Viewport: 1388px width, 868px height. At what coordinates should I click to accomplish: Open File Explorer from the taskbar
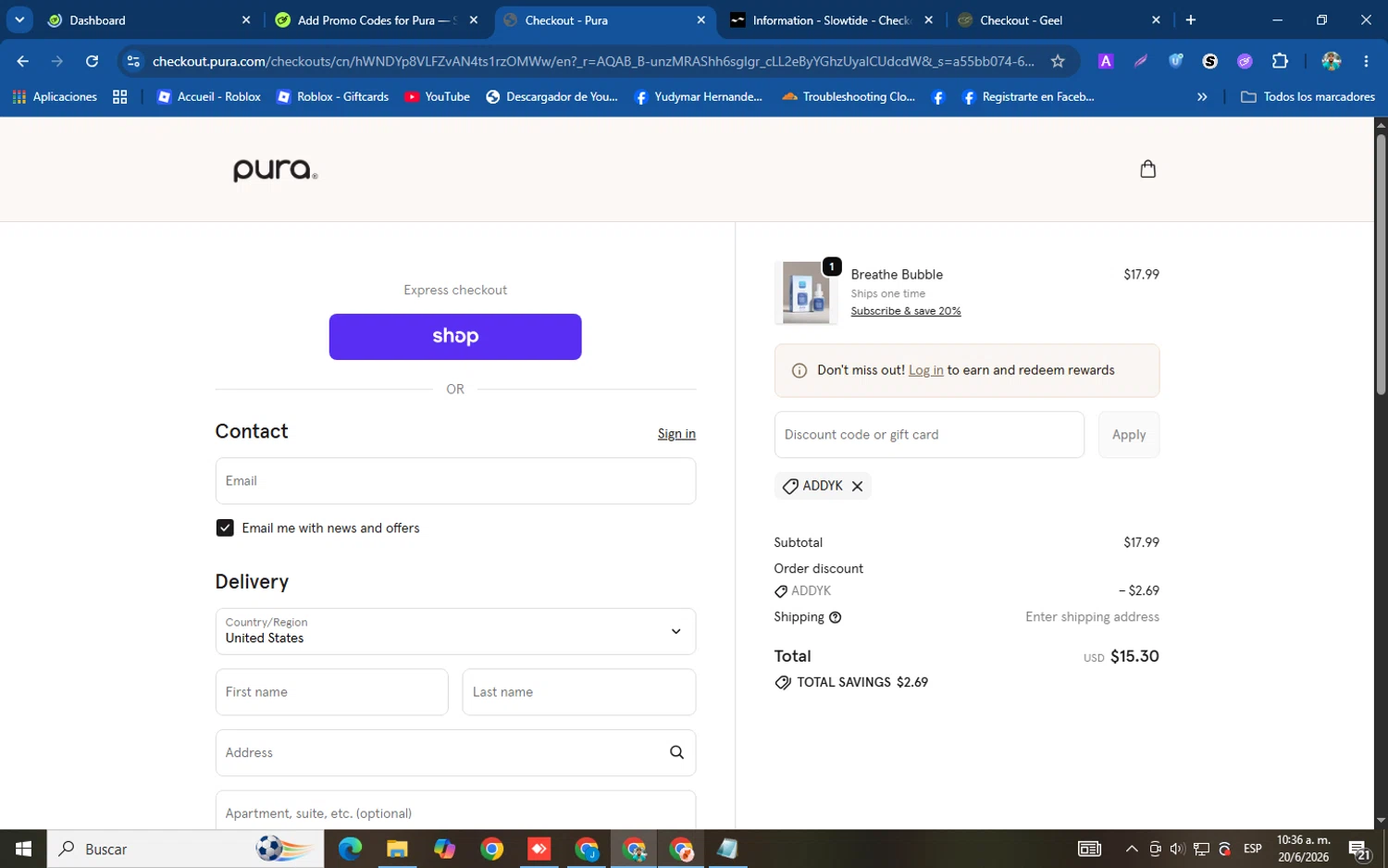pyautogui.click(x=397, y=849)
